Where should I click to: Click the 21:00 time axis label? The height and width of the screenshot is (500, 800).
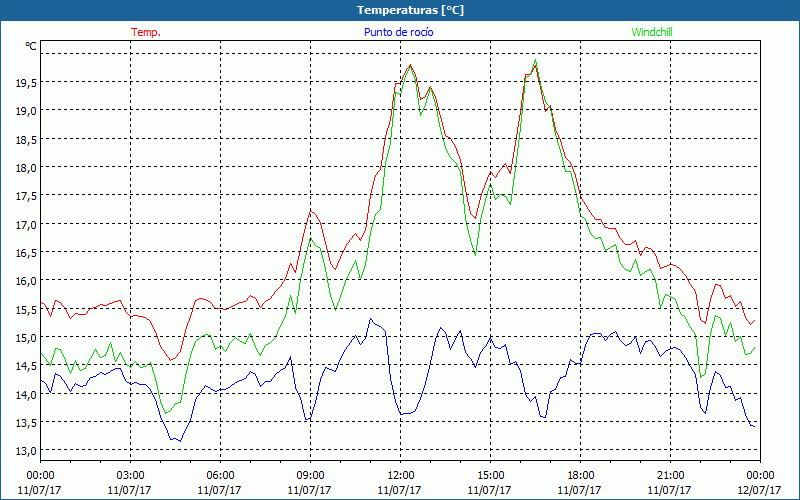pyautogui.click(x=670, y=476)
